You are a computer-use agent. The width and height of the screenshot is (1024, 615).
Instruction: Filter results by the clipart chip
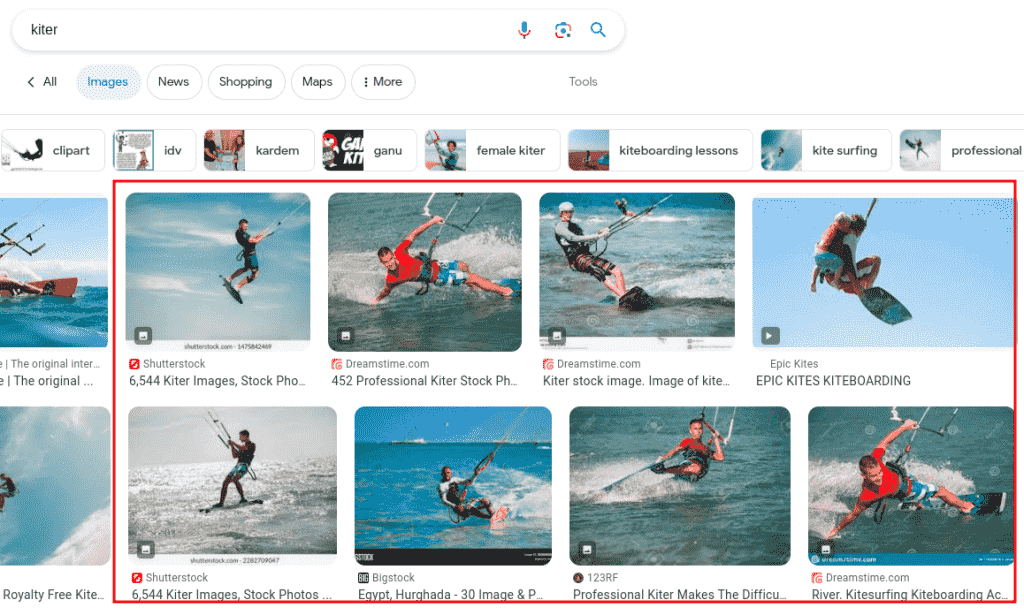(52, 150)
